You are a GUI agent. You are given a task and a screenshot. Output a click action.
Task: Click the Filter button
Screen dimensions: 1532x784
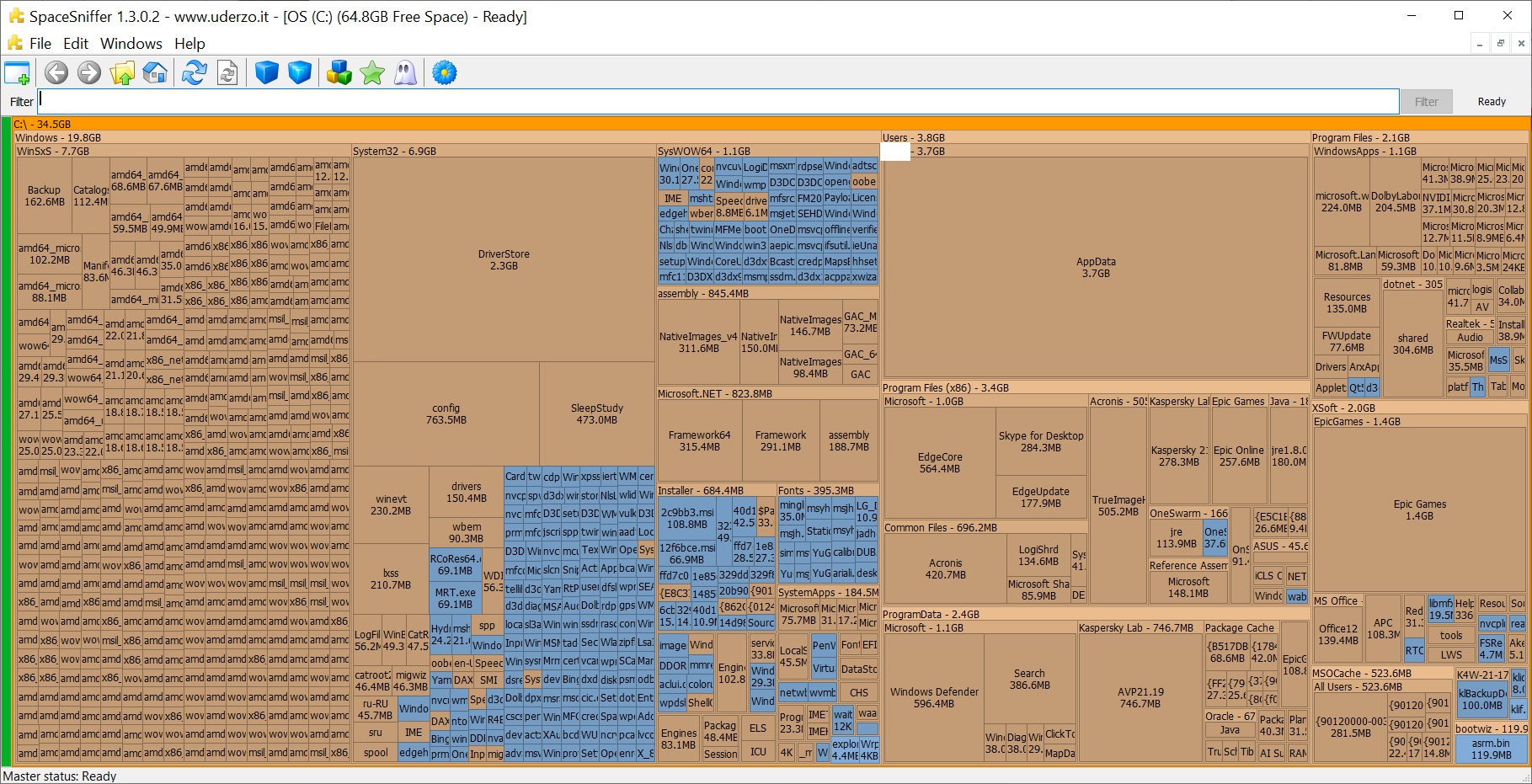(x=1427, y=102)
